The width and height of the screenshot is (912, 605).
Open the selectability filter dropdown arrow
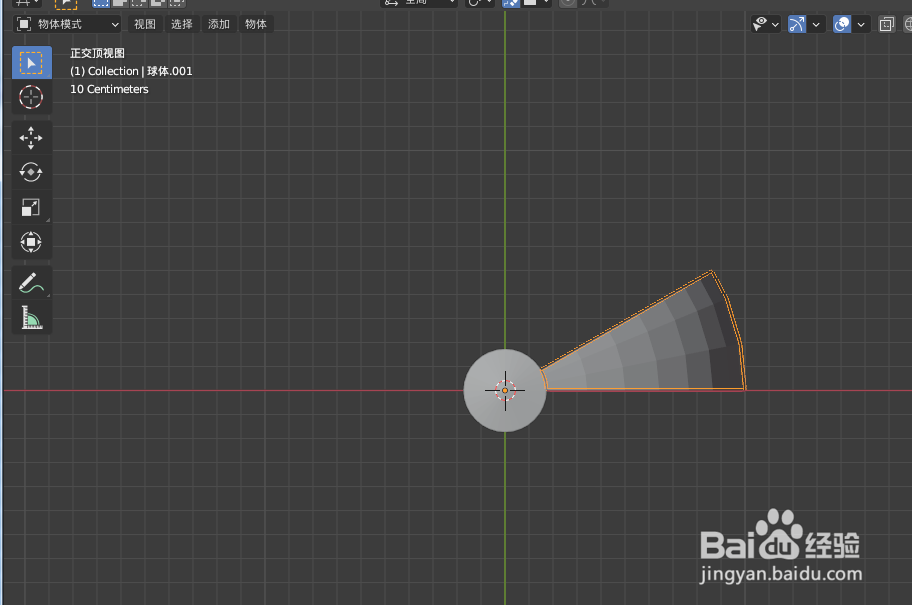775,23
